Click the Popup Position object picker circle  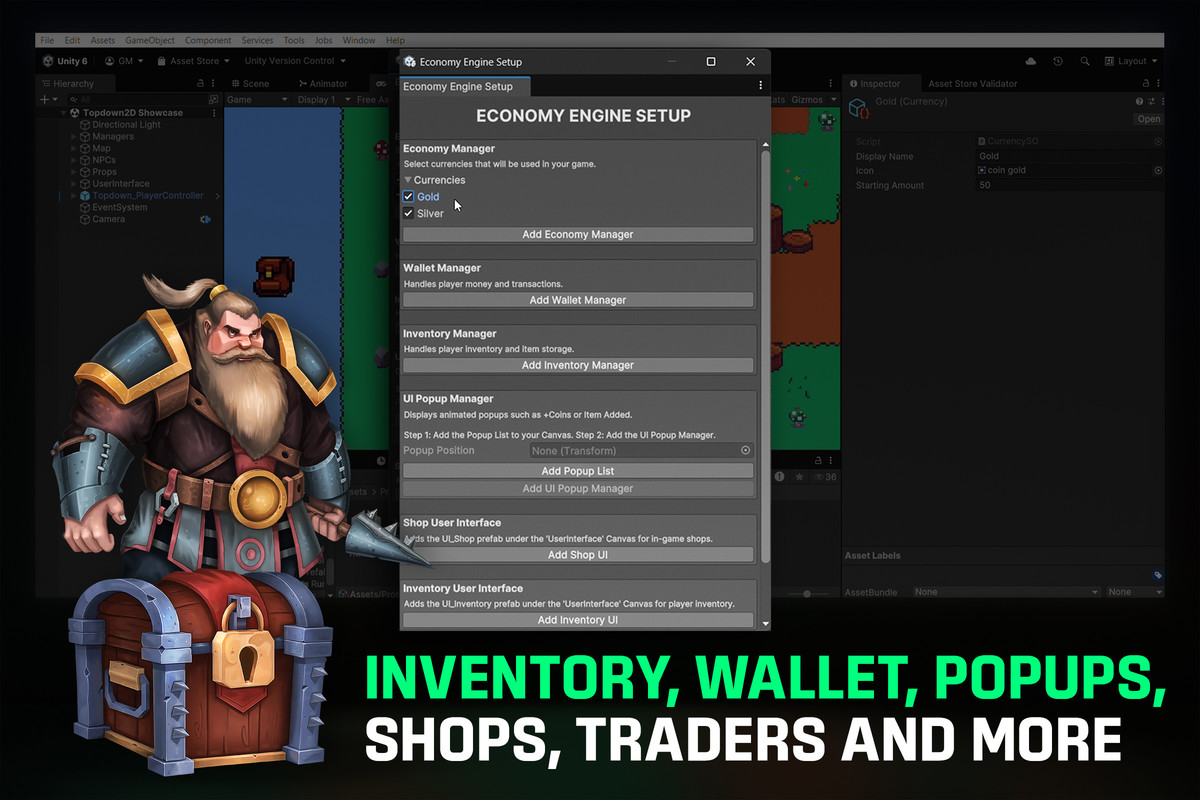(745, 451)
